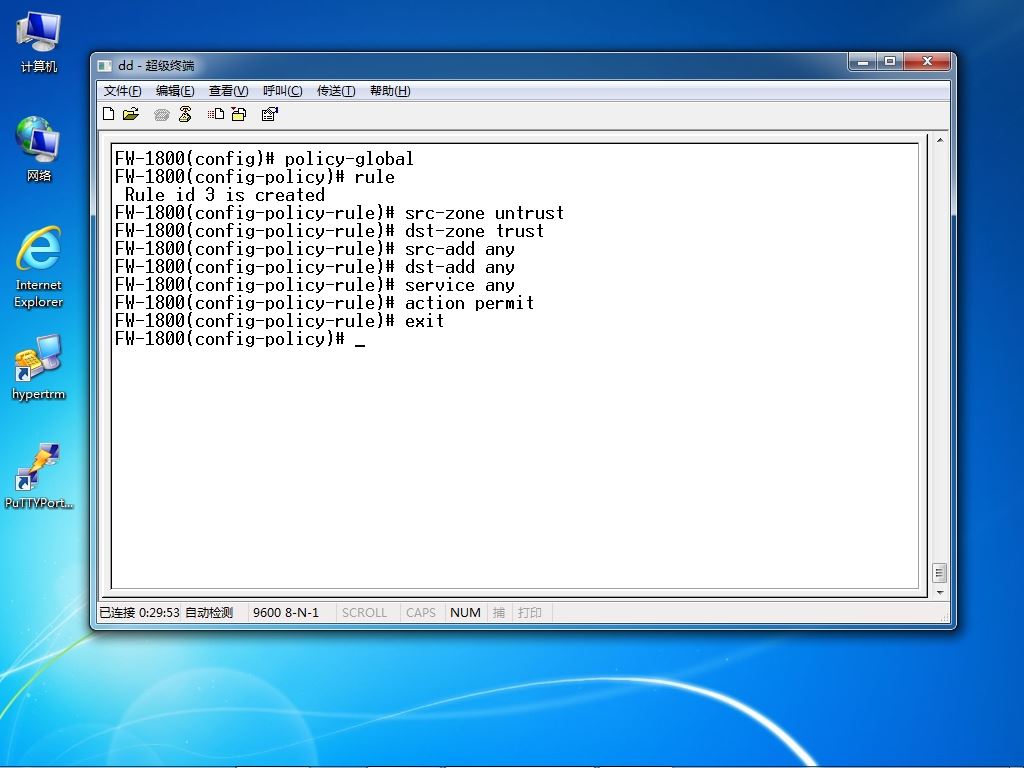The height and width of the screenshot is (768, 1024).
Task: Select the hypertrm desktop shortcut
Action: click(x=39, y=367)
